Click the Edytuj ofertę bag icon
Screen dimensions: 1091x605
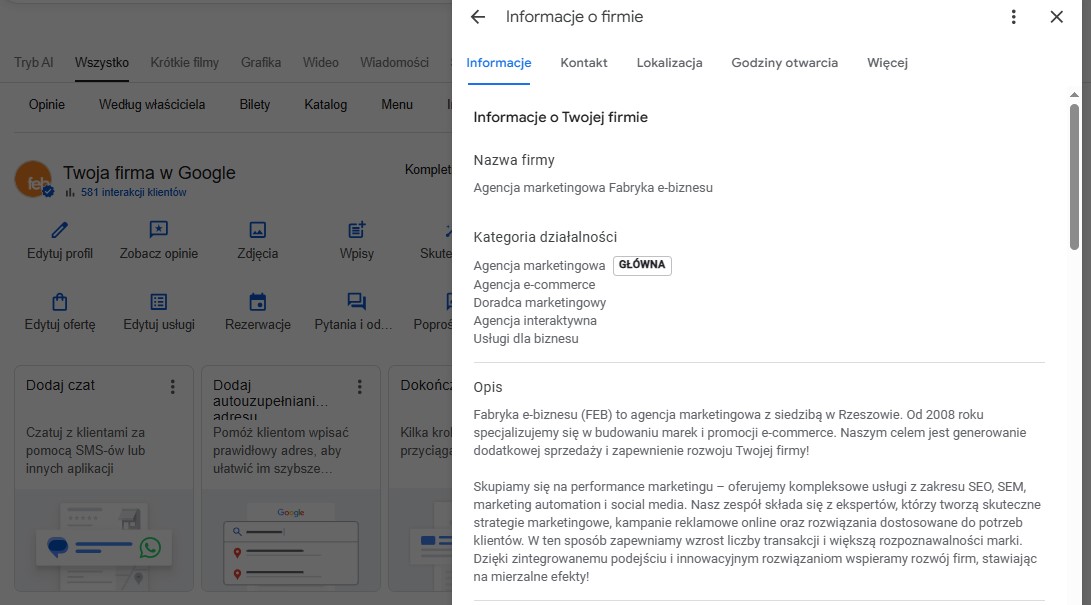pos(60,301)
